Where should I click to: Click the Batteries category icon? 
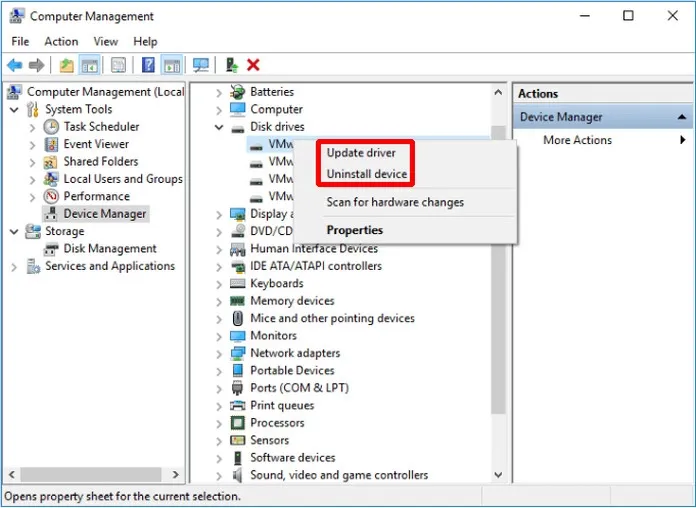pos(237,92)
